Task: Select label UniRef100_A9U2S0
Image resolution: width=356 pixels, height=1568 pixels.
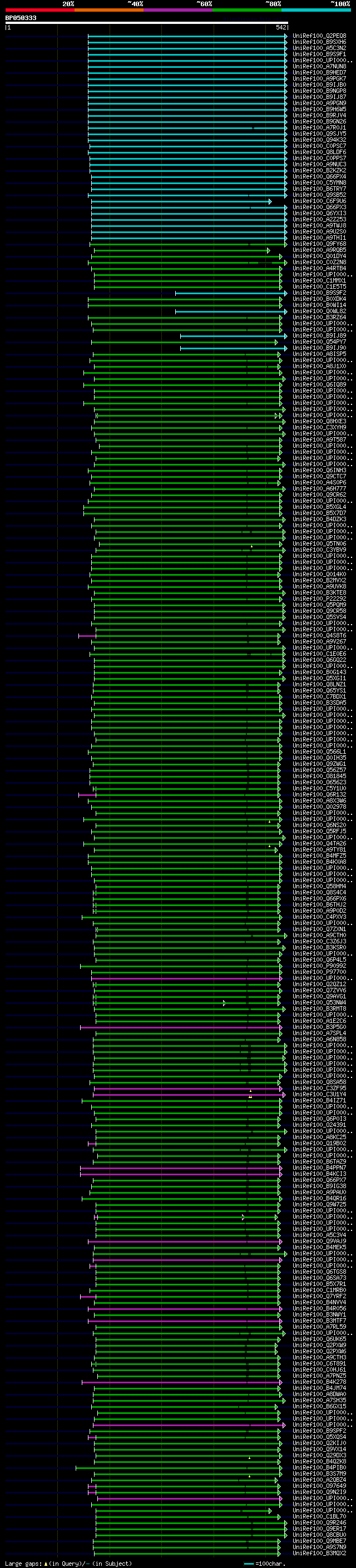Action: (x=319, y=231)
